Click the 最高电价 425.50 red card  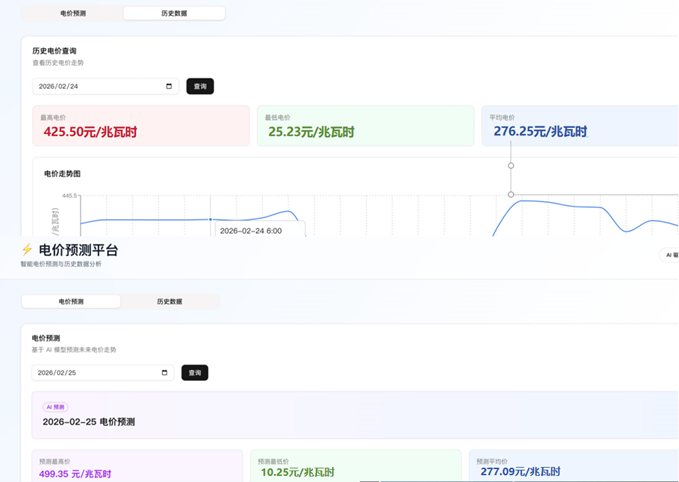coord(140,126)
